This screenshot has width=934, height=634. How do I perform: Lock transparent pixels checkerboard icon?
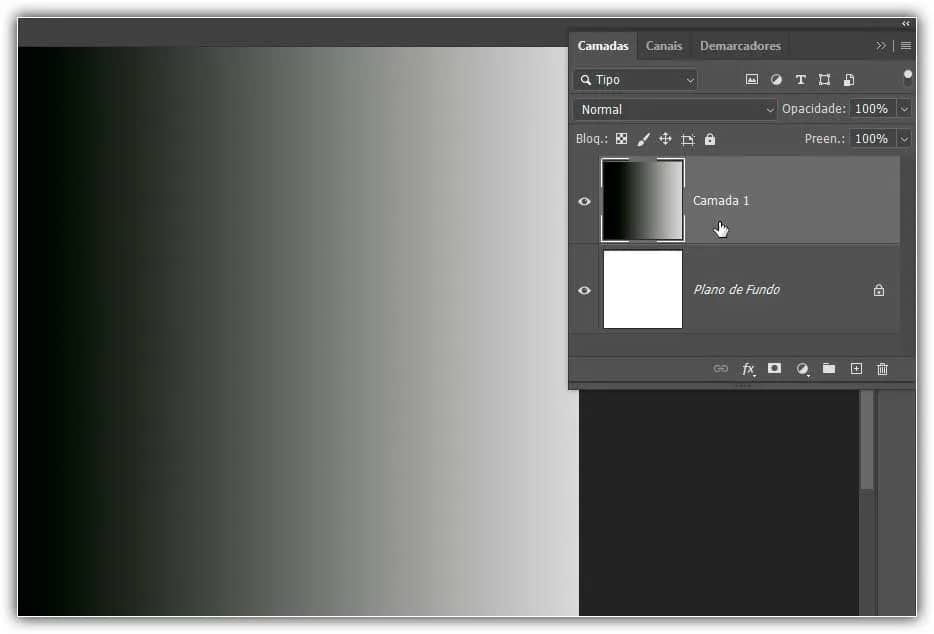pyautogui.click(x=621, y=139)
